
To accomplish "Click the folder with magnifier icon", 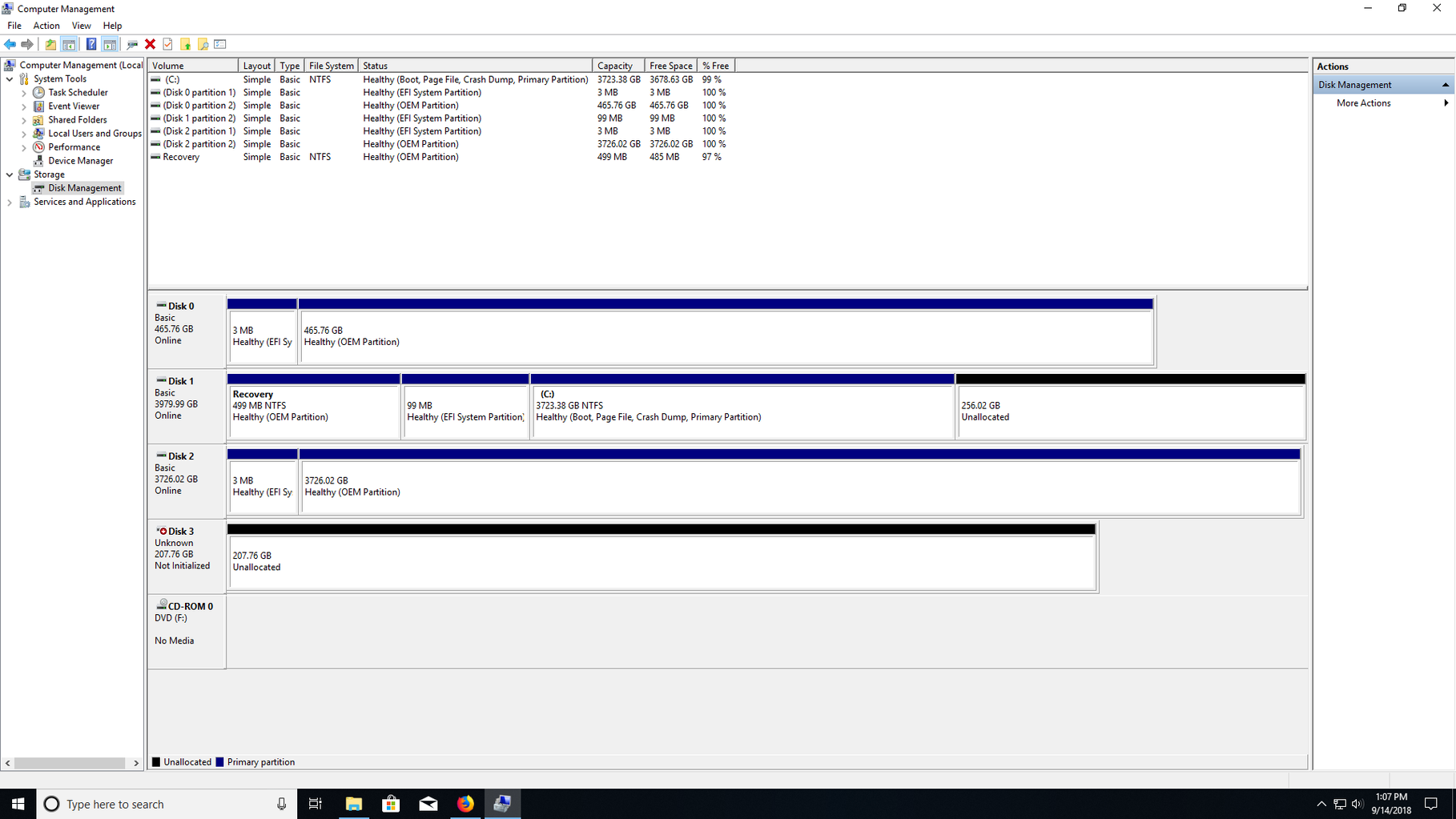I will pos(203,44).
